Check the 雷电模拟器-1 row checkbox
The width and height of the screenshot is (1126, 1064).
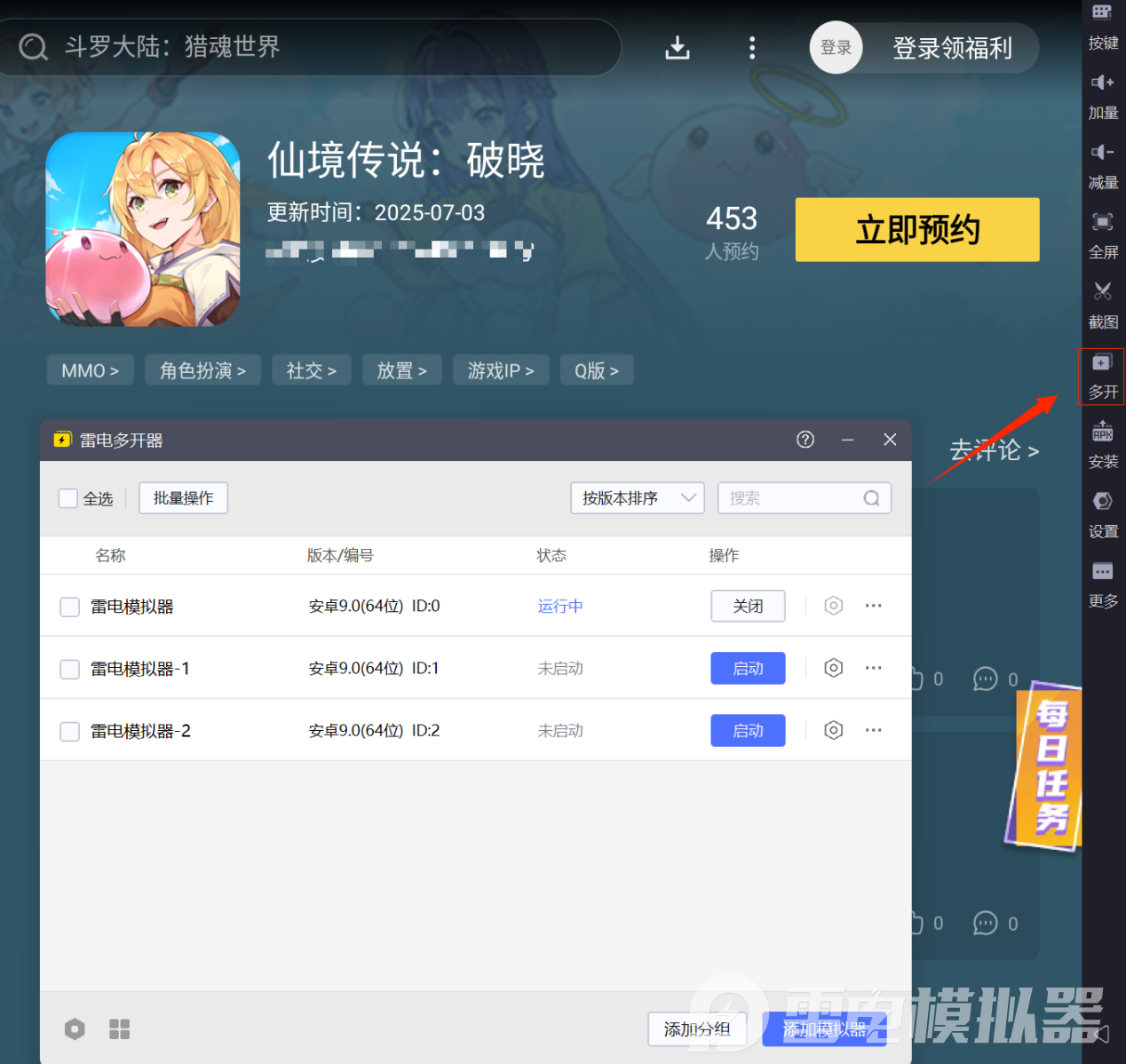[x=69, y=669]
